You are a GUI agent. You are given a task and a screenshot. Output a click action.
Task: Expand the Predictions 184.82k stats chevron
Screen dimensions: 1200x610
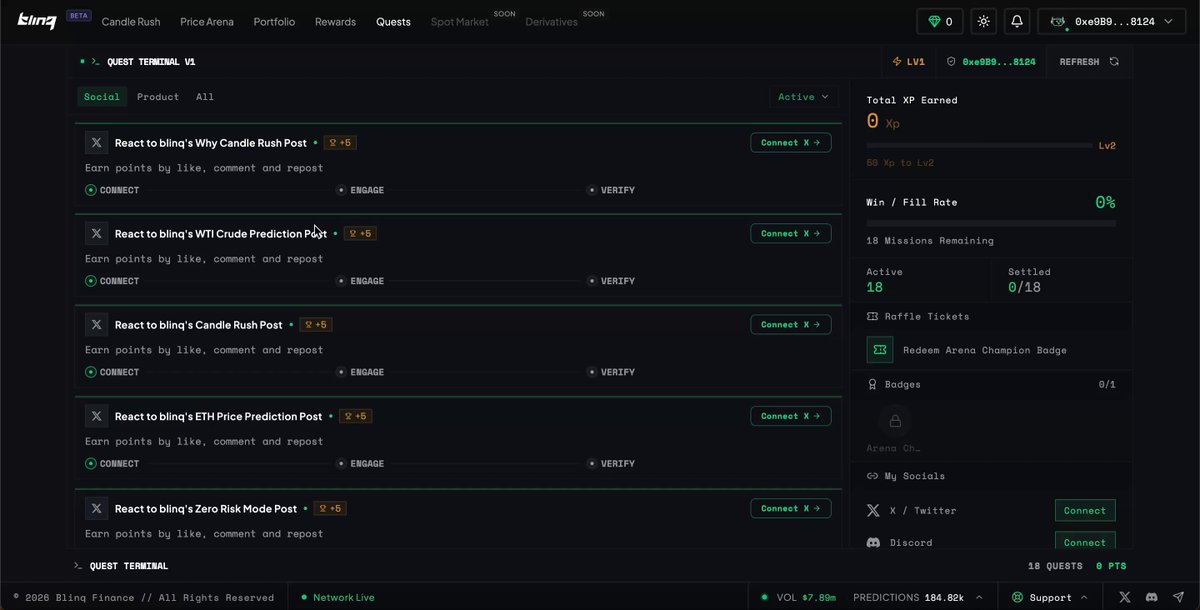pyautogui.click(x=980, y=597)
